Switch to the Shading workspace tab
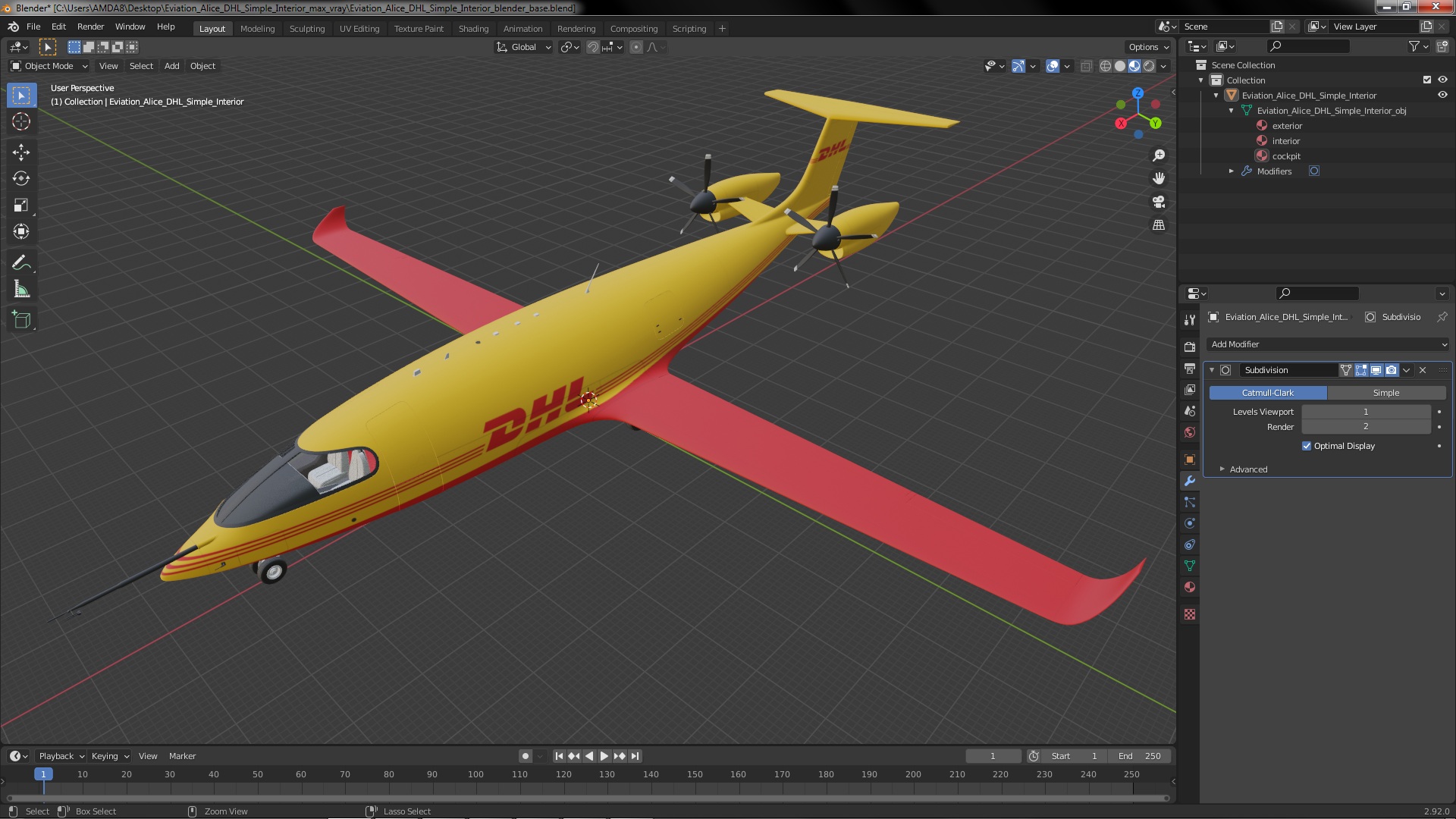1456x819 pixels. point(473,29)
